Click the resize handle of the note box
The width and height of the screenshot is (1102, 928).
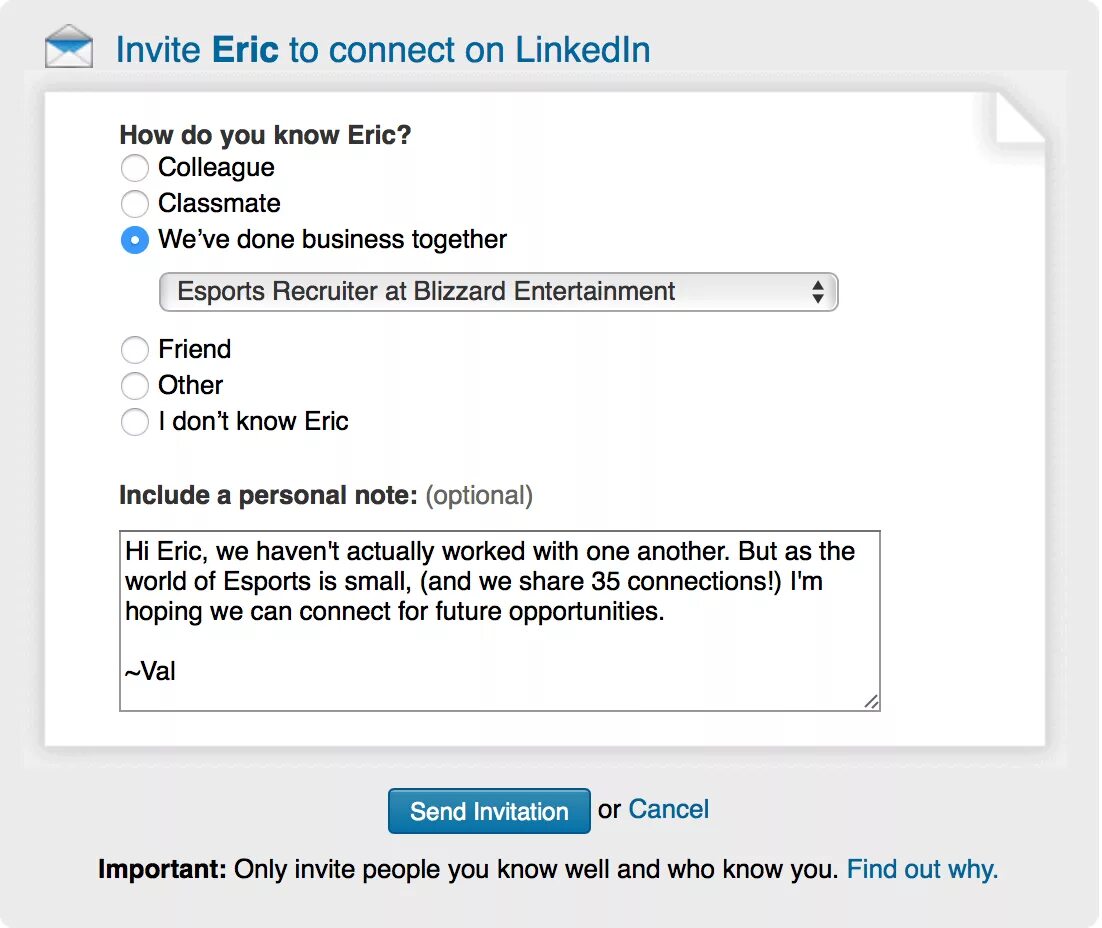[x=871, y=702]
